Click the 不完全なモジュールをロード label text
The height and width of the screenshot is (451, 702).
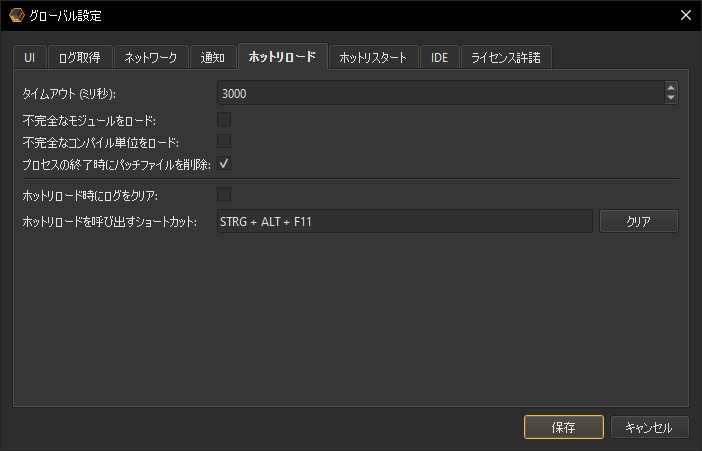(89, 121)
